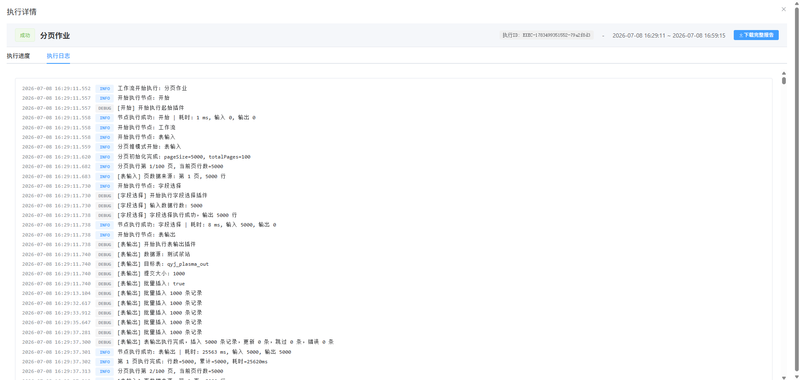Screen dimensions: 800x380
Task: Click the log panel scroll-down arrow
Action: (784, 377)
